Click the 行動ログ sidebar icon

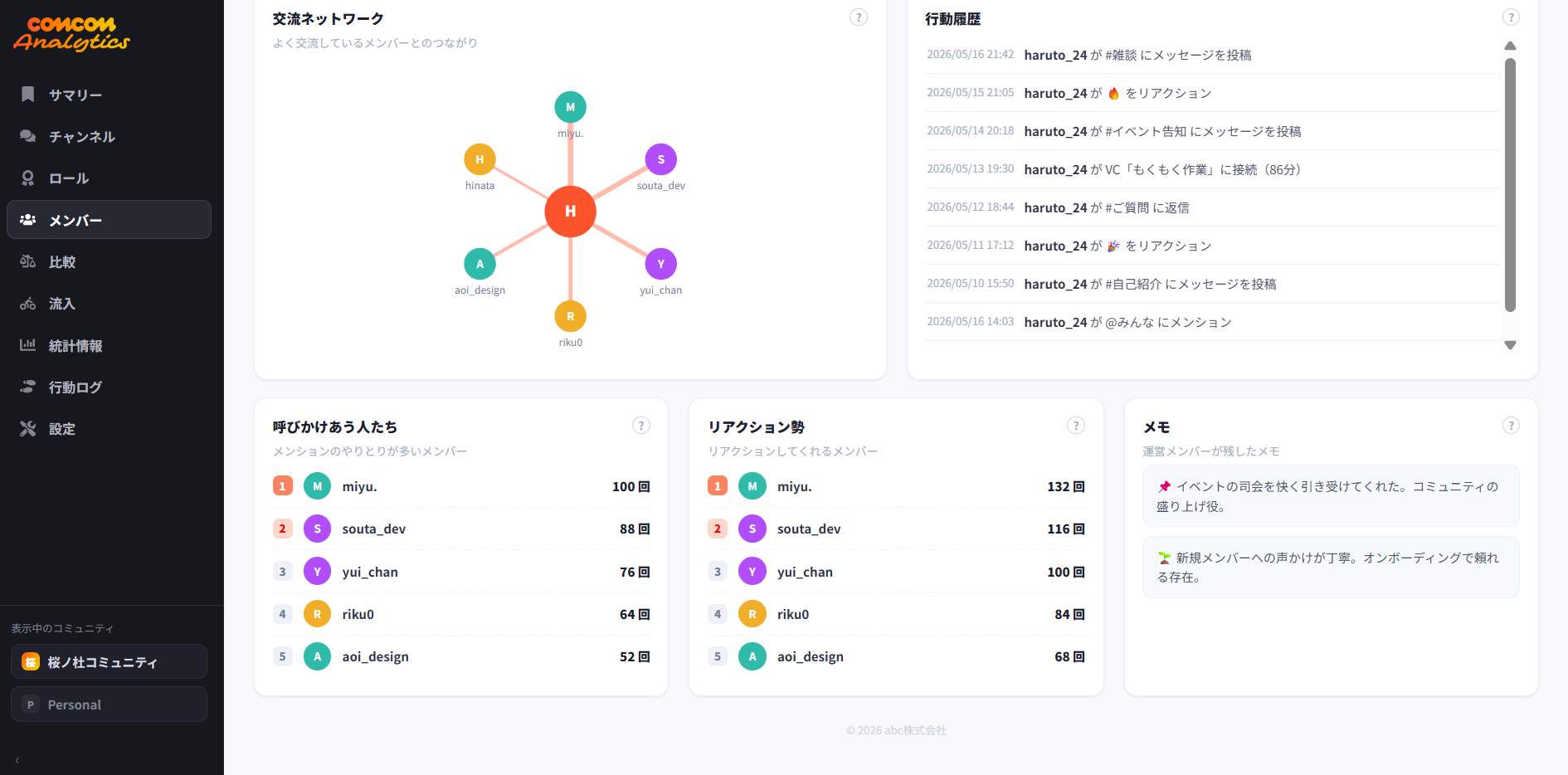click(x=27, y=387)
